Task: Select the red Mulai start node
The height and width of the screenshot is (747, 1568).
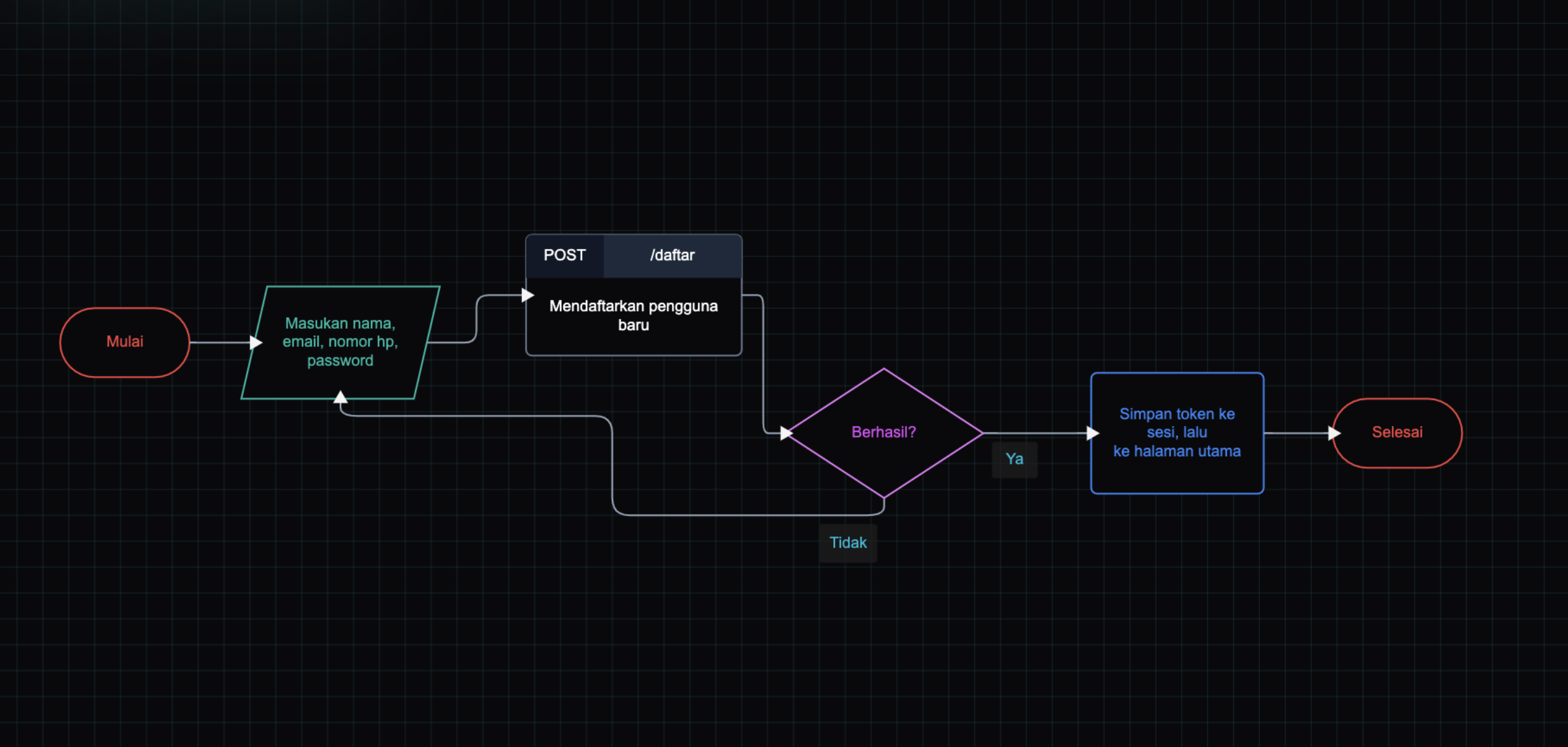Action: click(124, 342)
